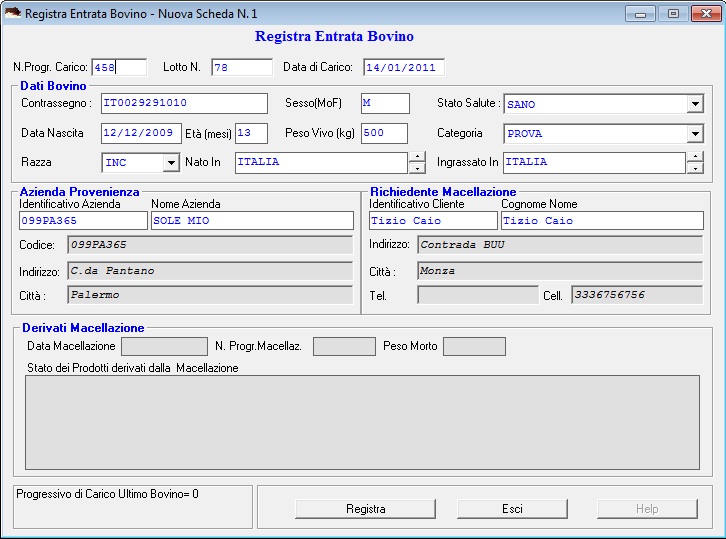Click the Età (mesi) field
The image size is (726, 539).
[251, 133]
